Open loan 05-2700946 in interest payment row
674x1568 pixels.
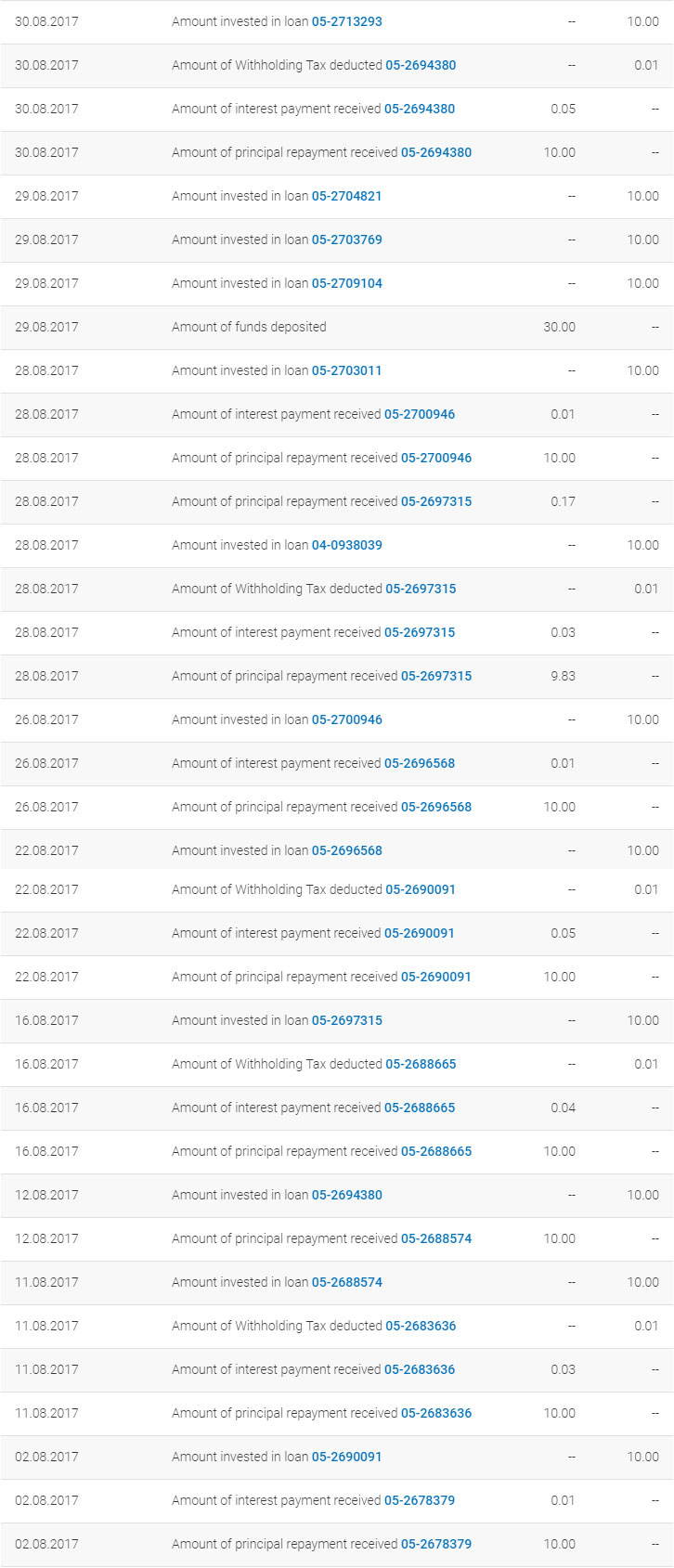coord(420,414)
